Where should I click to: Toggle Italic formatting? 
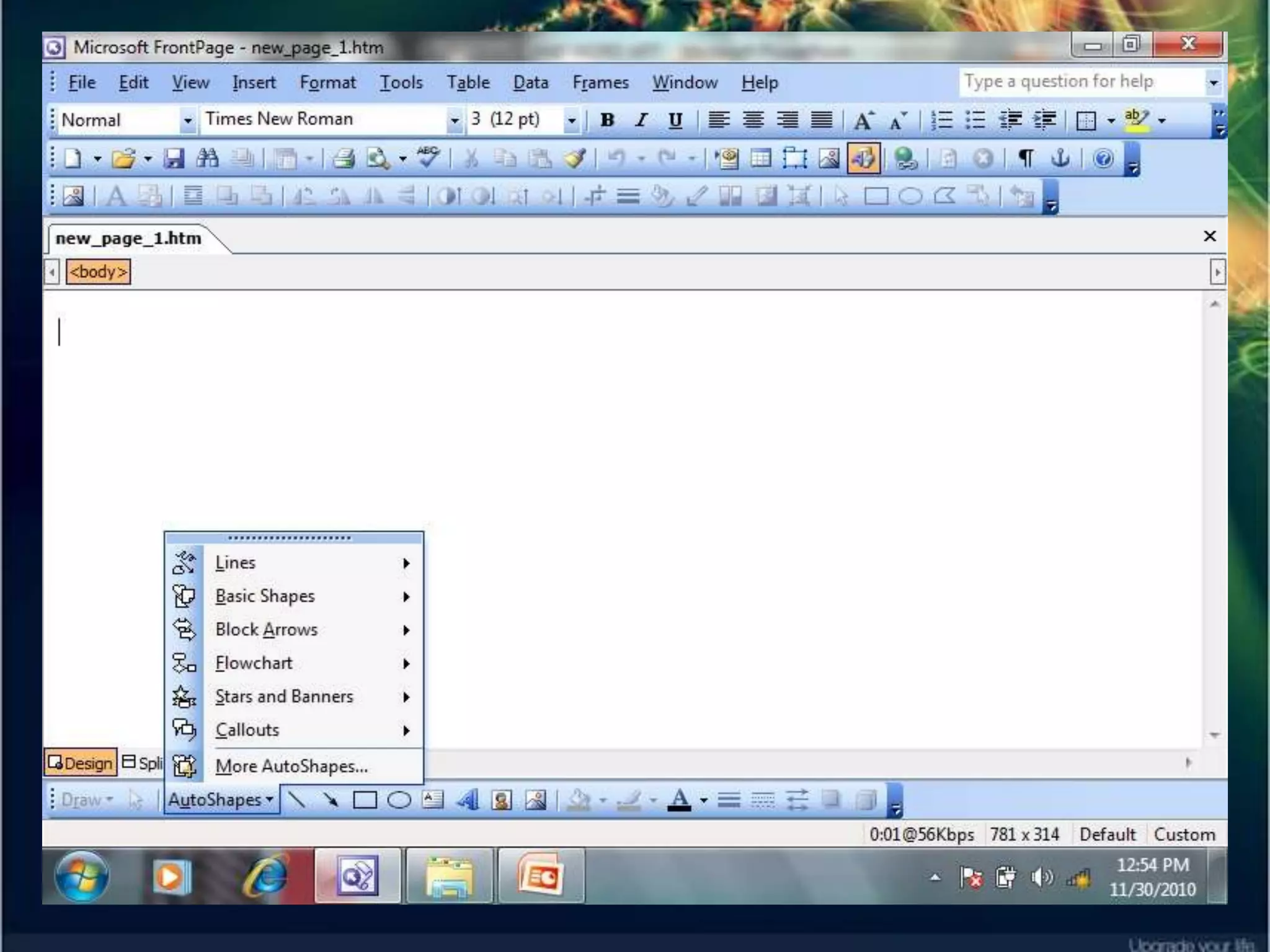pos(641,120)
